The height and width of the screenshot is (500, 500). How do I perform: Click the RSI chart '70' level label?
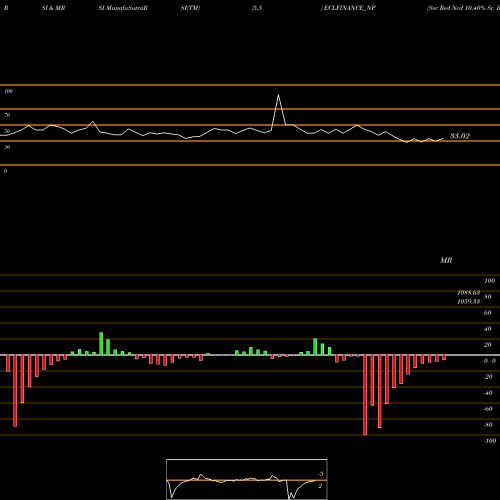point(7,115)
